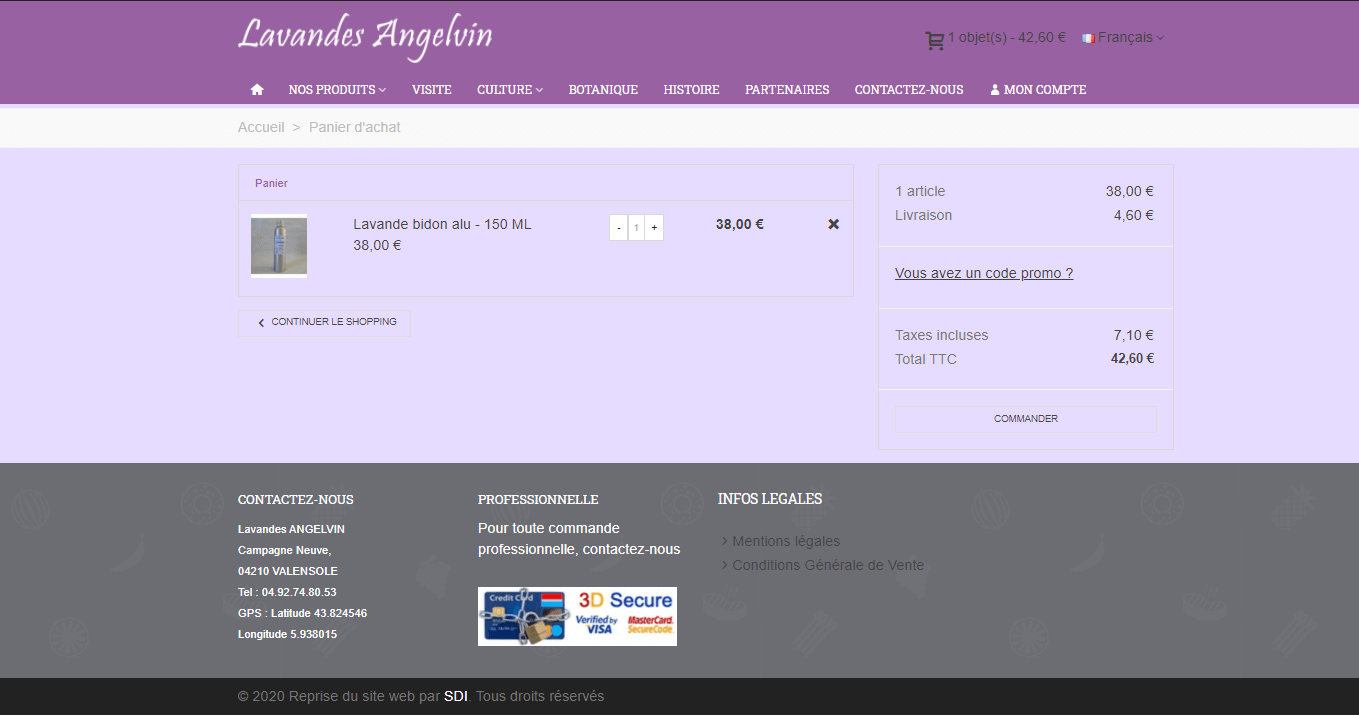Click the '04210 VALENSOLE' address line

[x=288, y=571]
